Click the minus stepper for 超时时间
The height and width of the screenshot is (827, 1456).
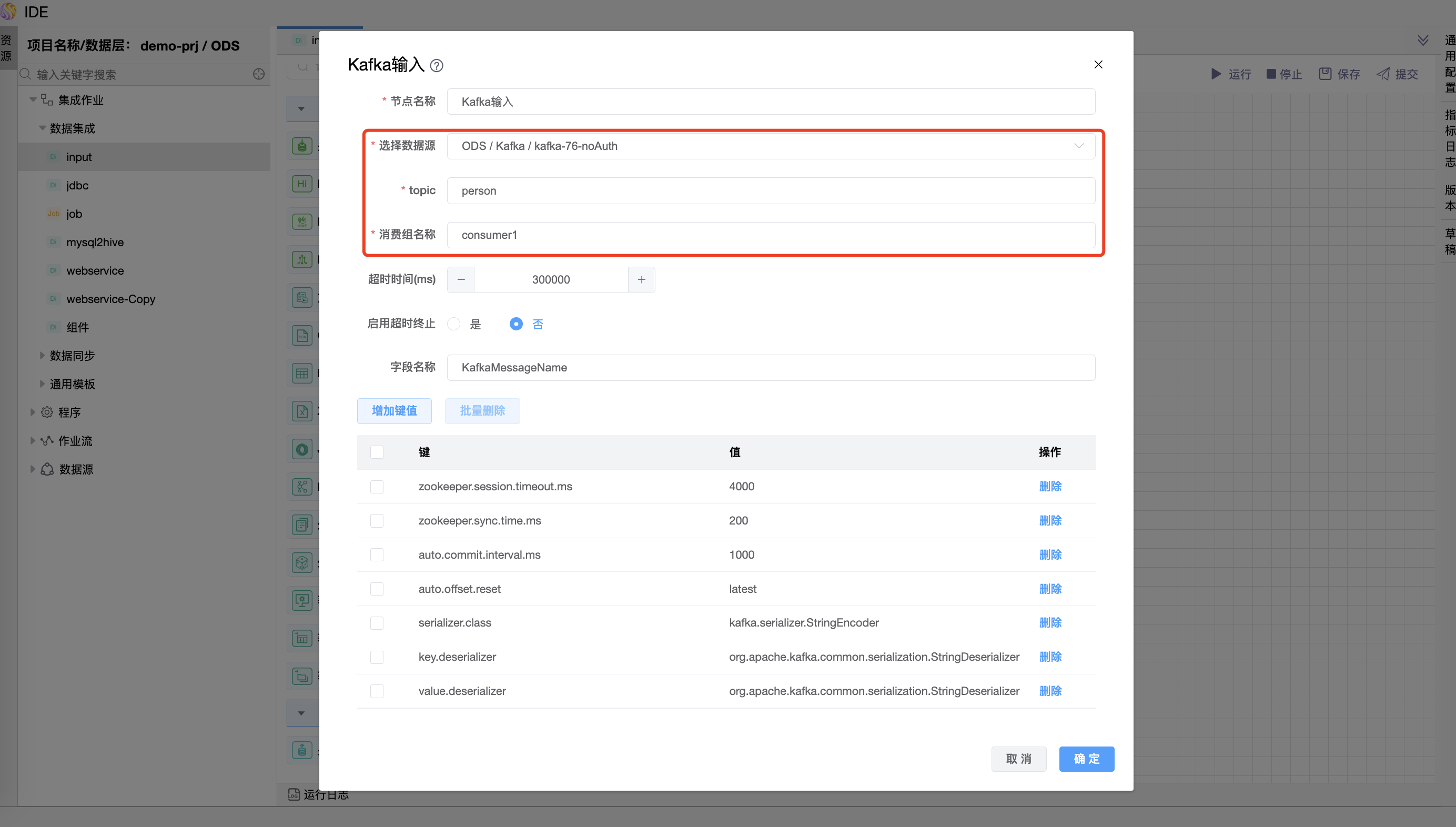point(461,279)
